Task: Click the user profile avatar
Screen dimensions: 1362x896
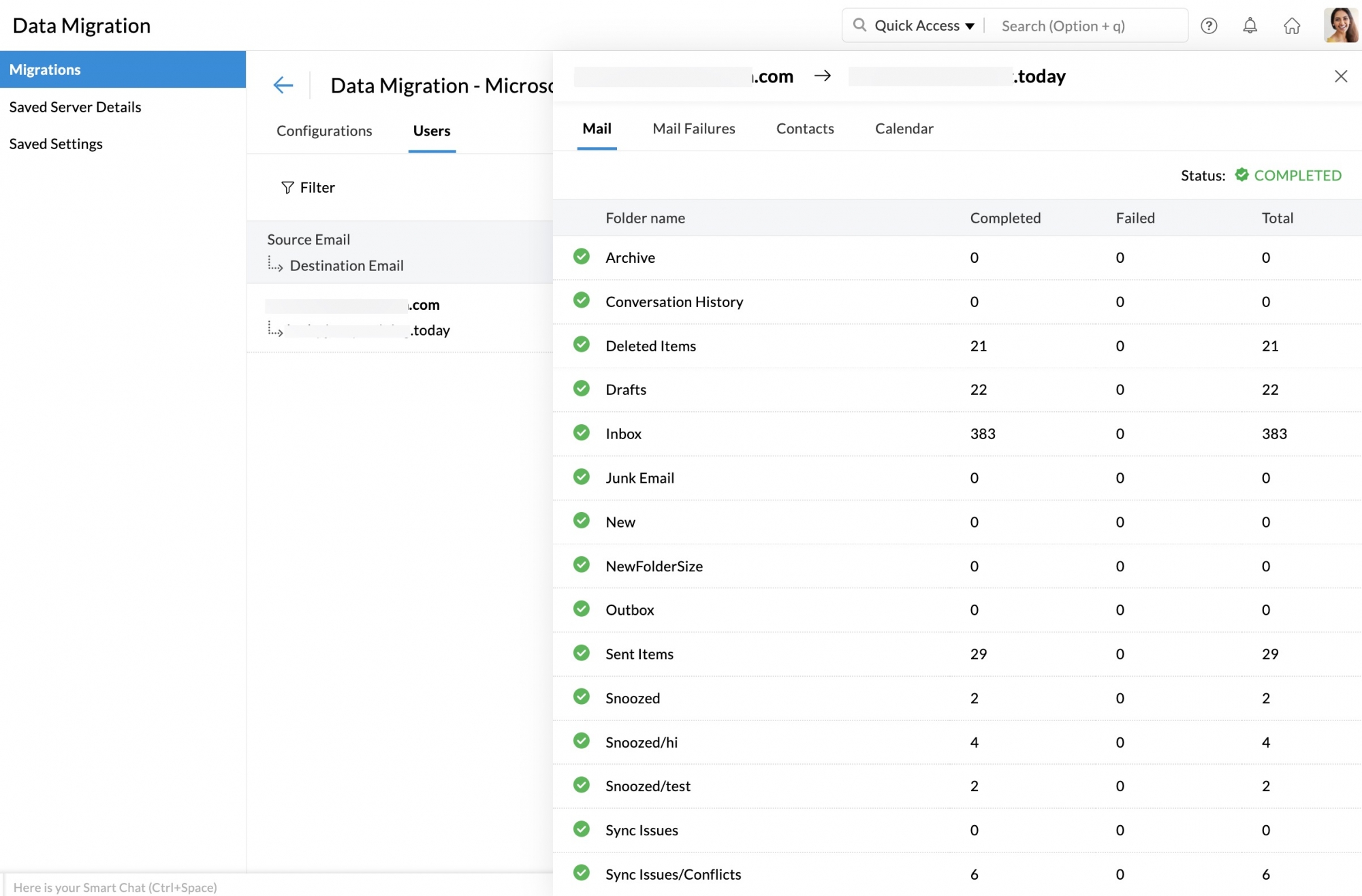Action: pyautogui.click(x=1340, y=25)
